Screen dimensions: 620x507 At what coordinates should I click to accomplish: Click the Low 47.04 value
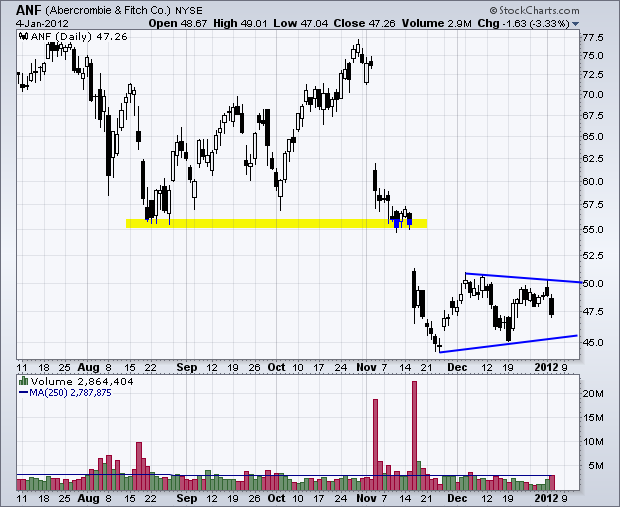coord(301,23)
